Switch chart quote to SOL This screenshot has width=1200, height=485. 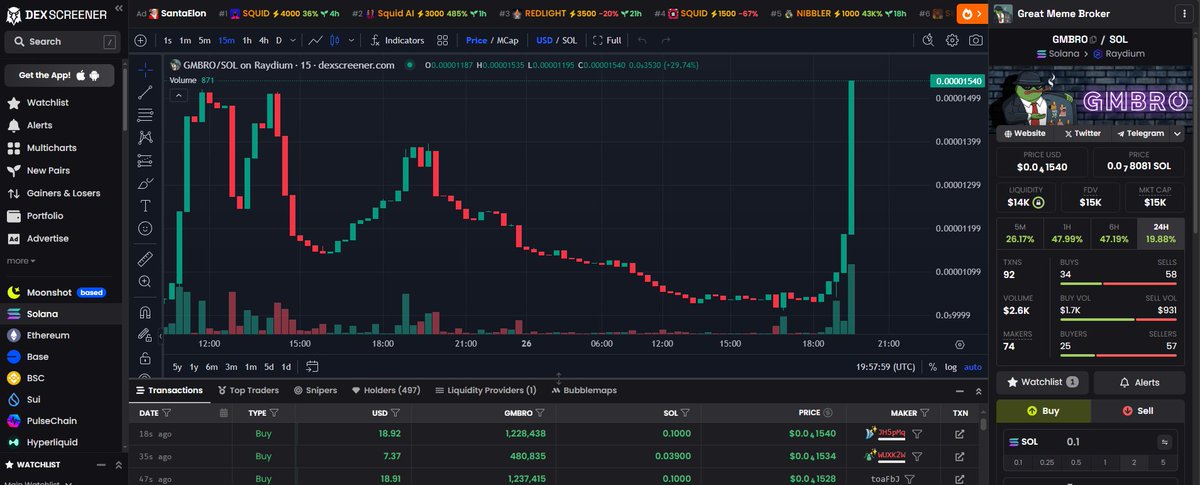[570, 40]
